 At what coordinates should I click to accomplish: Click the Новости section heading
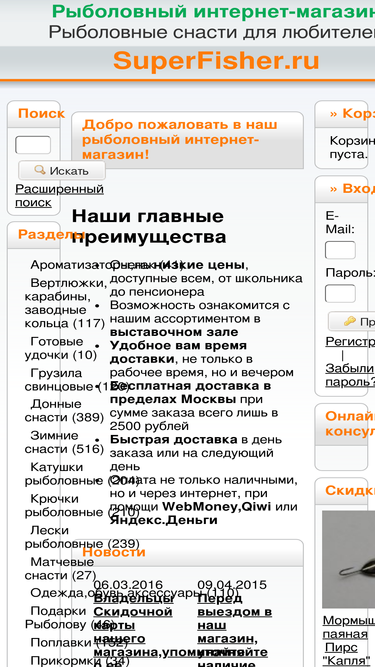click(x=114, y=552)
